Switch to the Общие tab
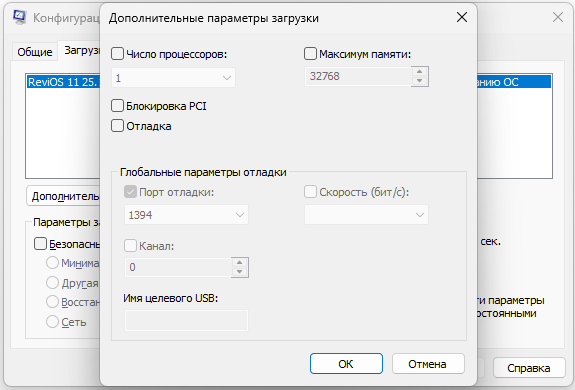The image size is (575, 390). (34, 52)
